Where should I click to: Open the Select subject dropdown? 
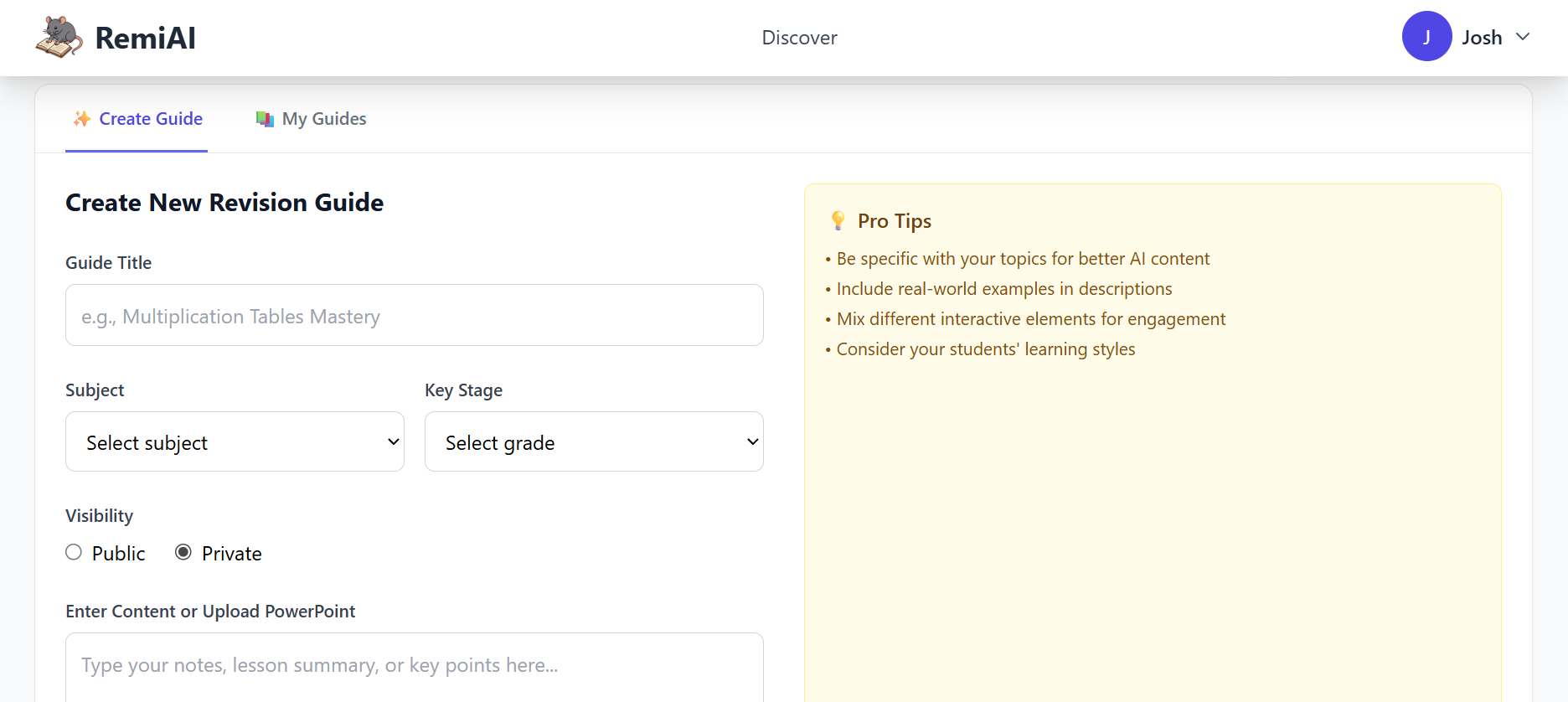235,441
